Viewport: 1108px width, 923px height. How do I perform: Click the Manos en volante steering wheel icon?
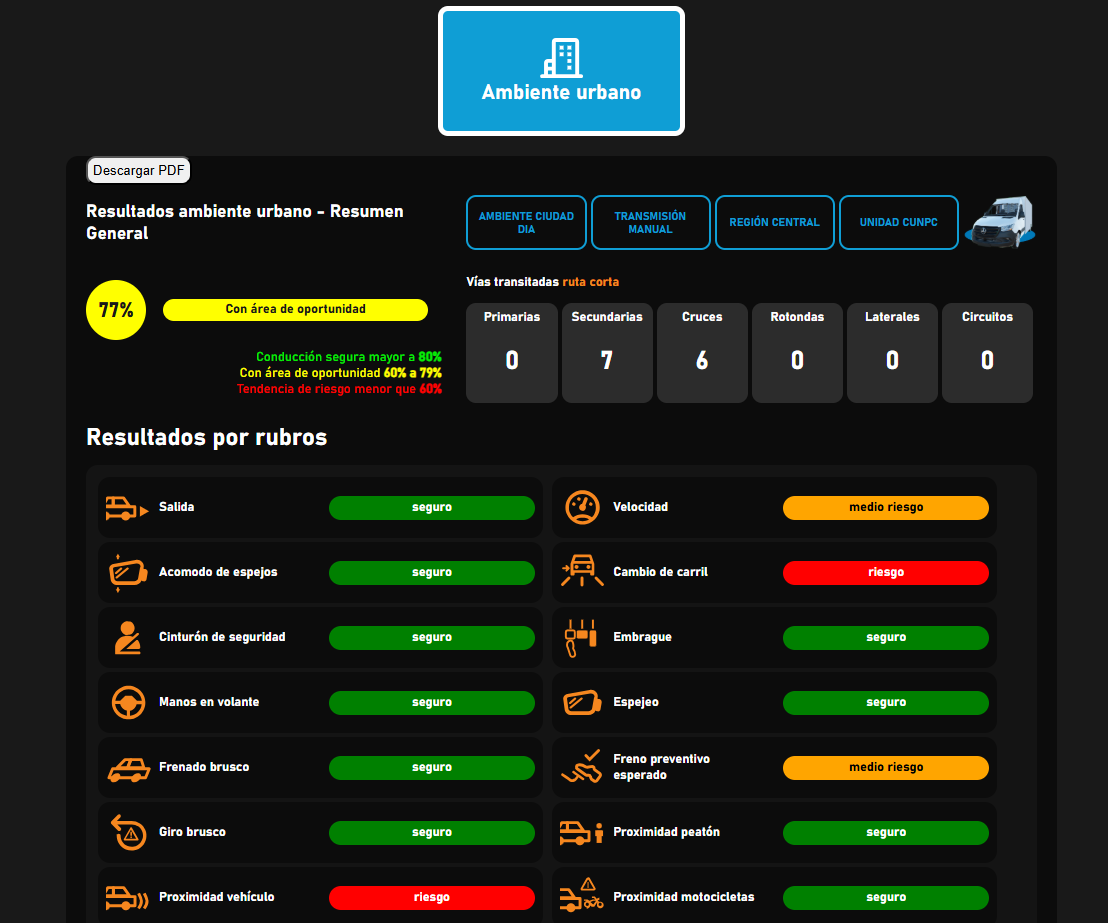click(127, 702)
